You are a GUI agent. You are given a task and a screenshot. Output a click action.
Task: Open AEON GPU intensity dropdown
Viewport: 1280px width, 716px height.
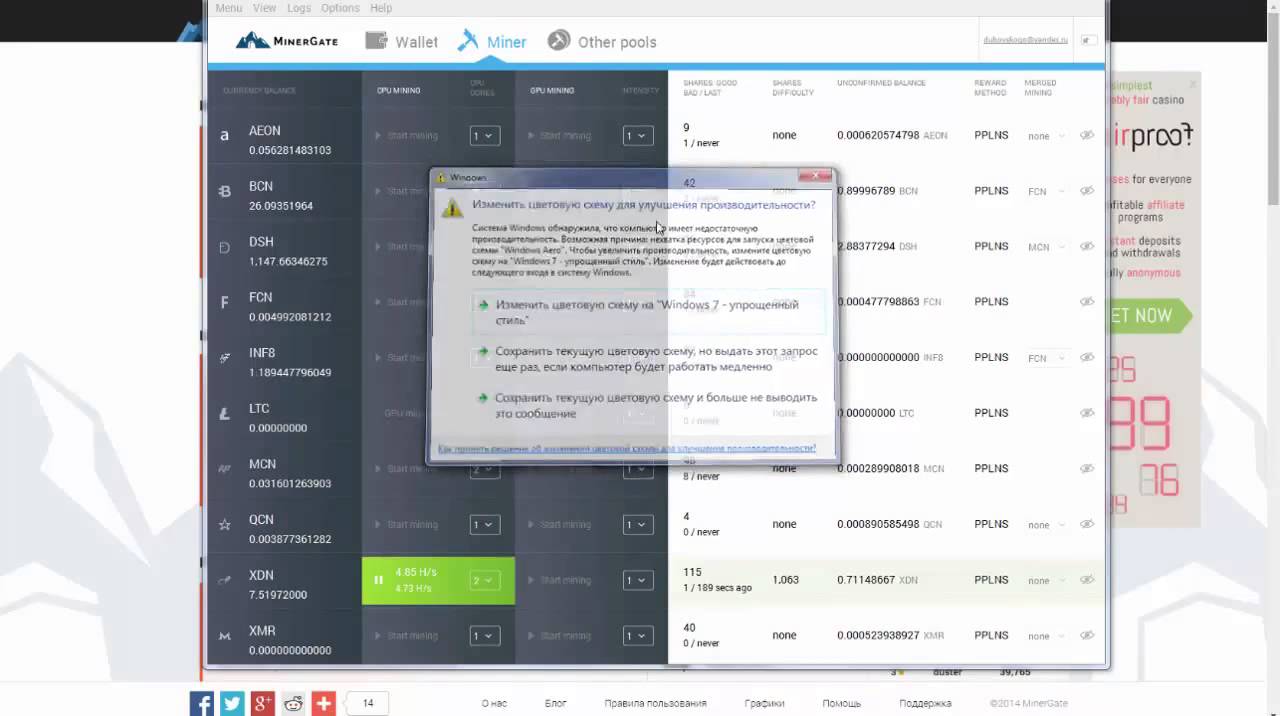click(x=638, y=135)
